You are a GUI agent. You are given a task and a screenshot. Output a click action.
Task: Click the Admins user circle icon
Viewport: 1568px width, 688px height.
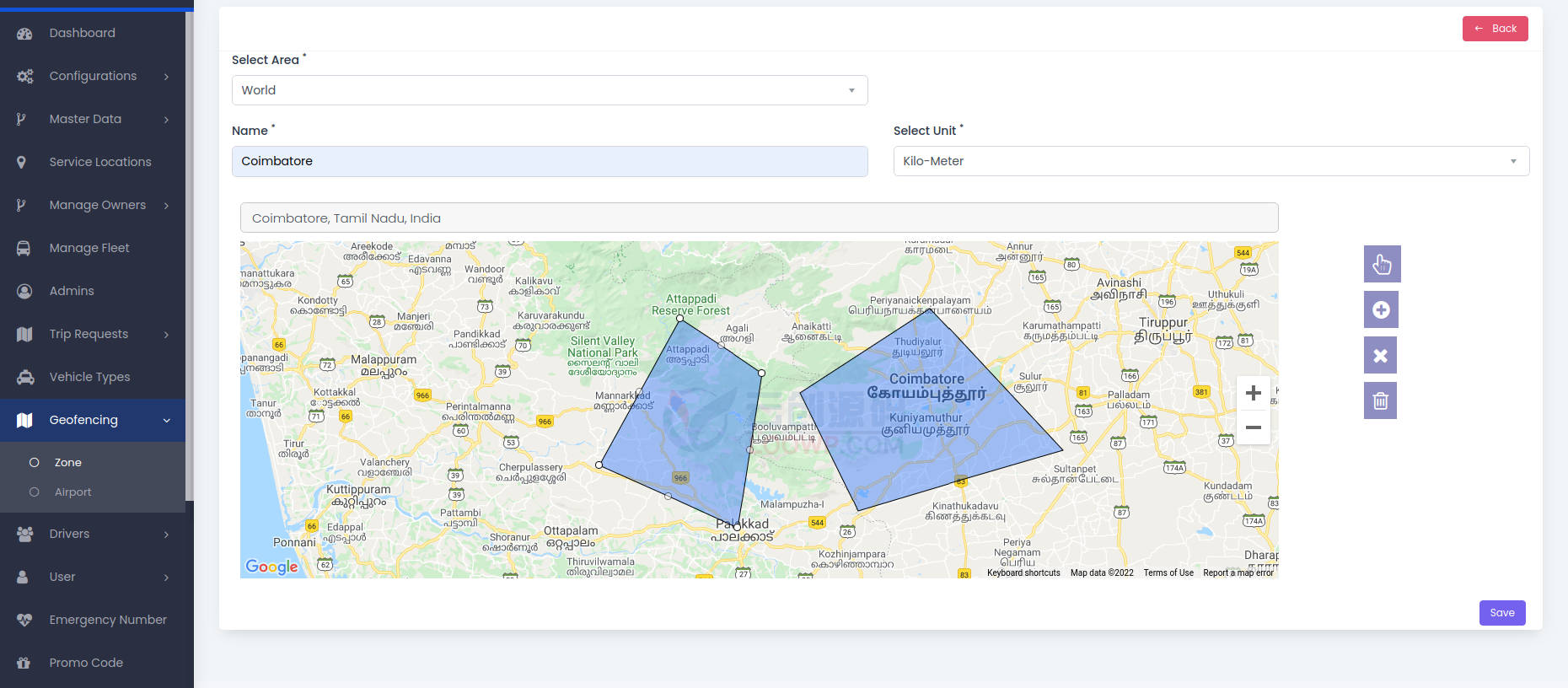[x=24, y=291]
